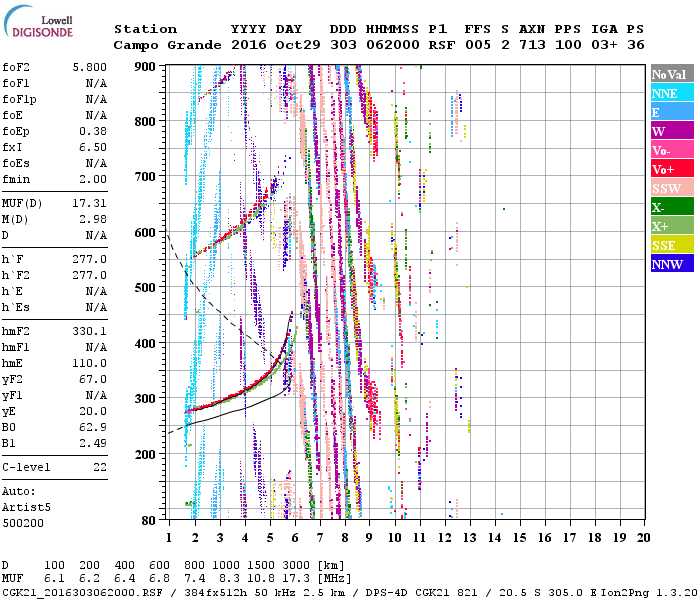Select the NNE cyan legend swatch
The width and height of the screenshot is (700, 600).
pos(672,93)
